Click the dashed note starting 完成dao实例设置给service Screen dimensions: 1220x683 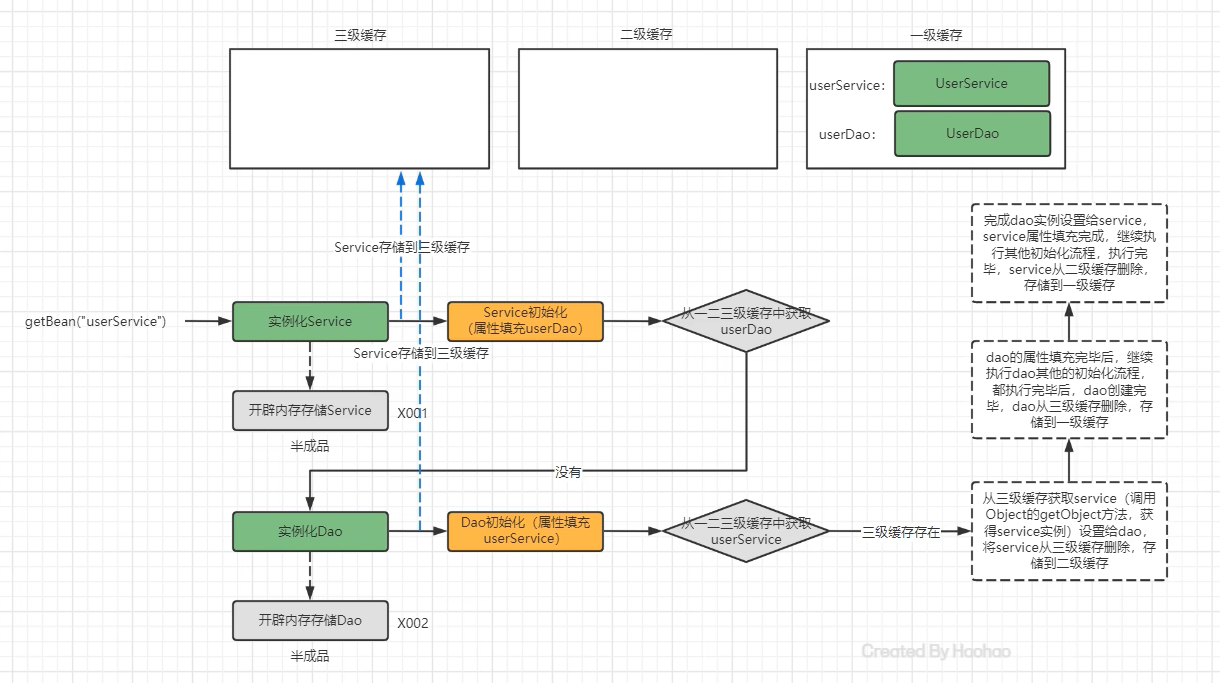(x=1069, y=253)
